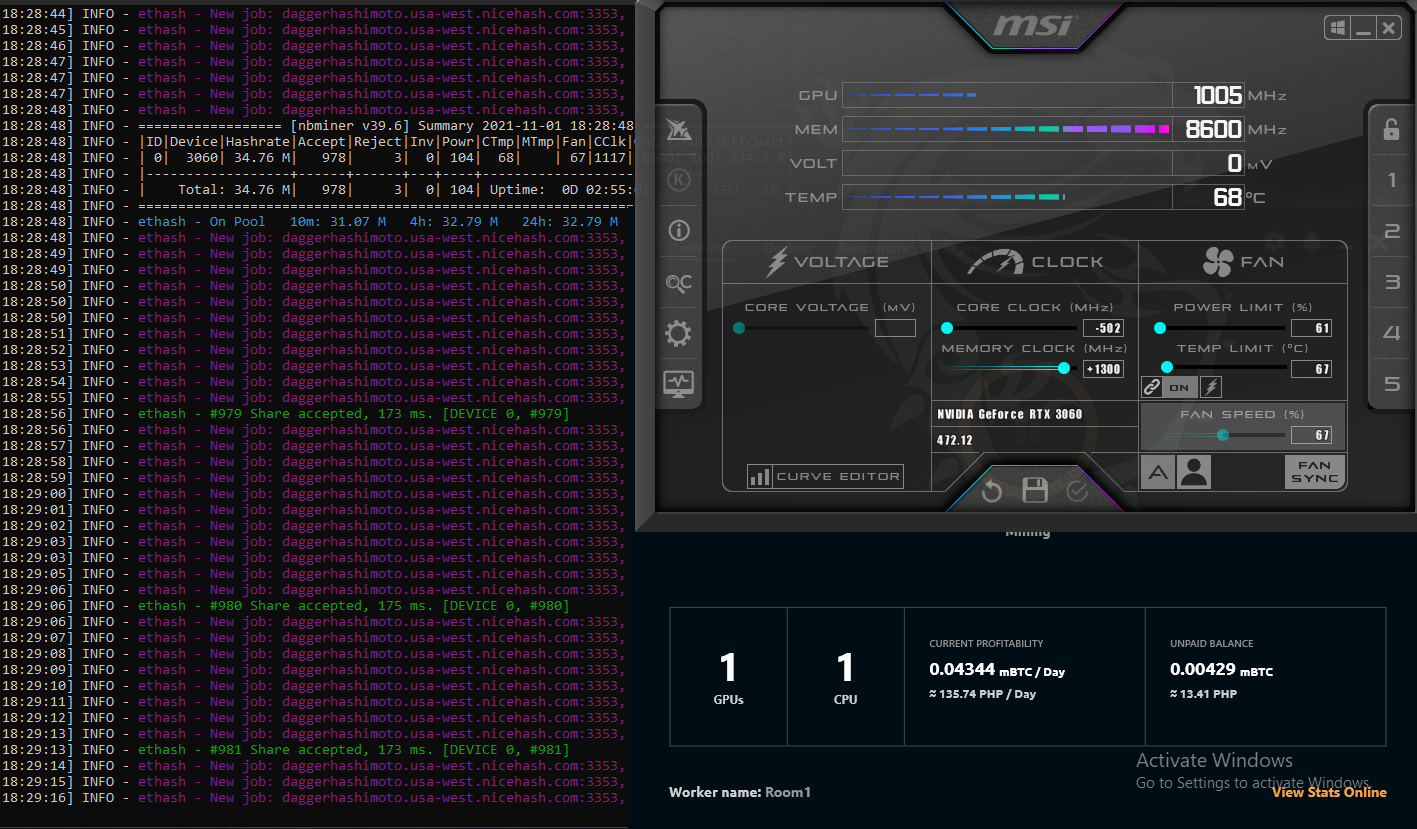Image resolution: width=1417 pixels, height=829 pixels.
Task: Click the Power Limit 61 value field
Action: click(x=1311, y=328)
